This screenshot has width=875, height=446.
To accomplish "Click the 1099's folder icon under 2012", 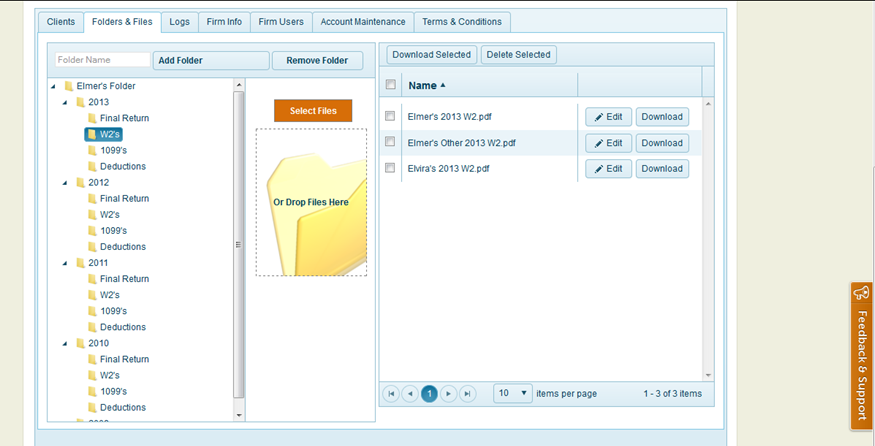I will pos(92,231).
